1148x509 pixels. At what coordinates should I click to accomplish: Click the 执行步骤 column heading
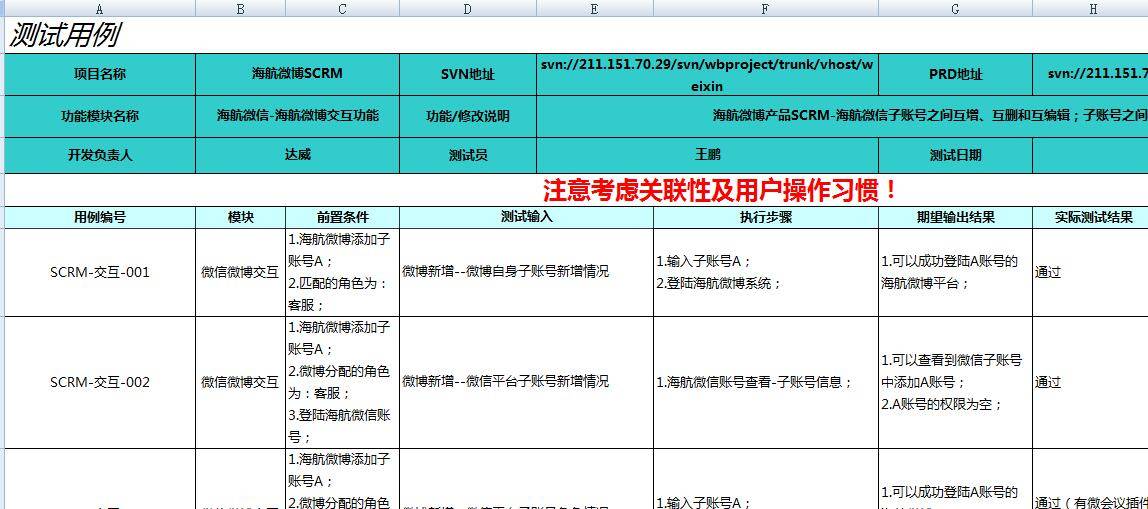pos(766,218)
